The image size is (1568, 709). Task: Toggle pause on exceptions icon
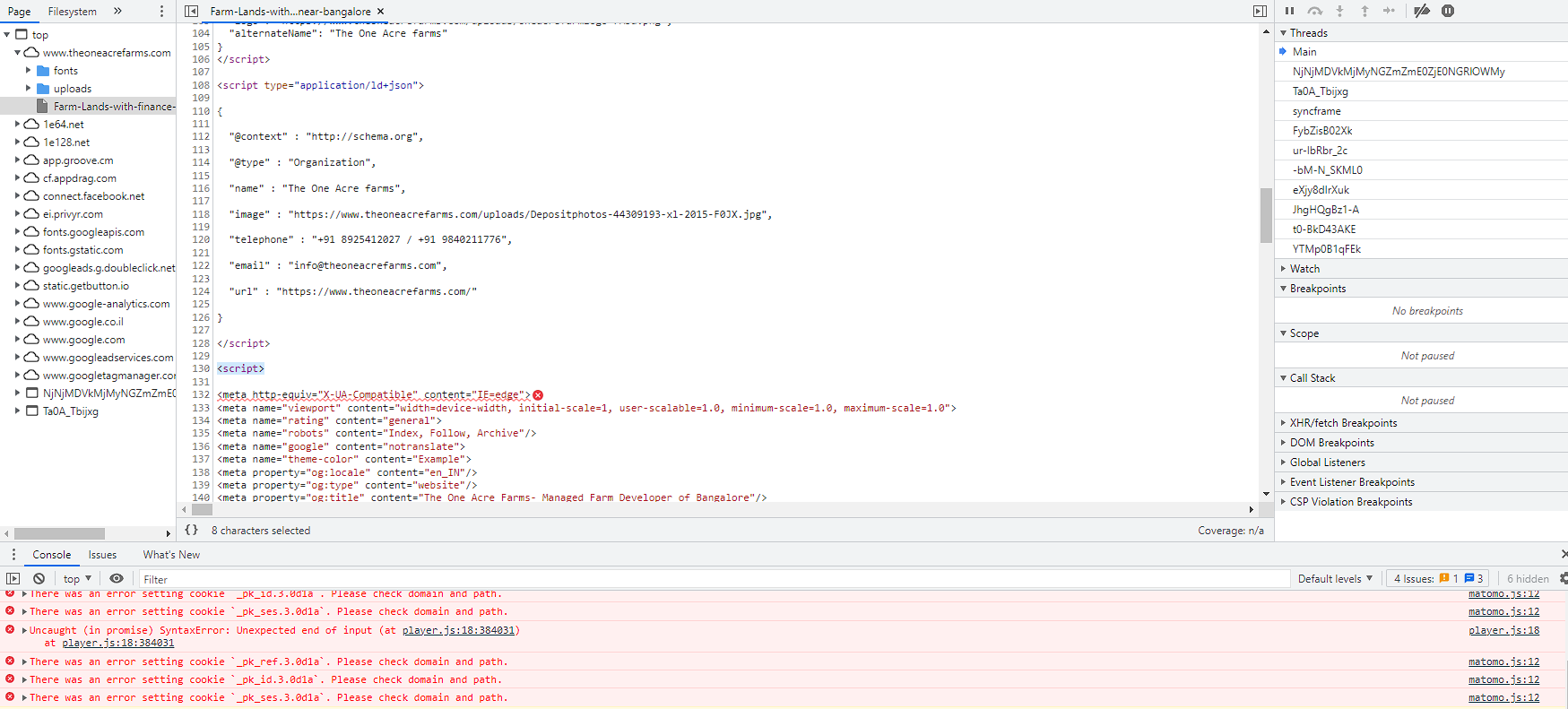click(x=1448, y=11)
